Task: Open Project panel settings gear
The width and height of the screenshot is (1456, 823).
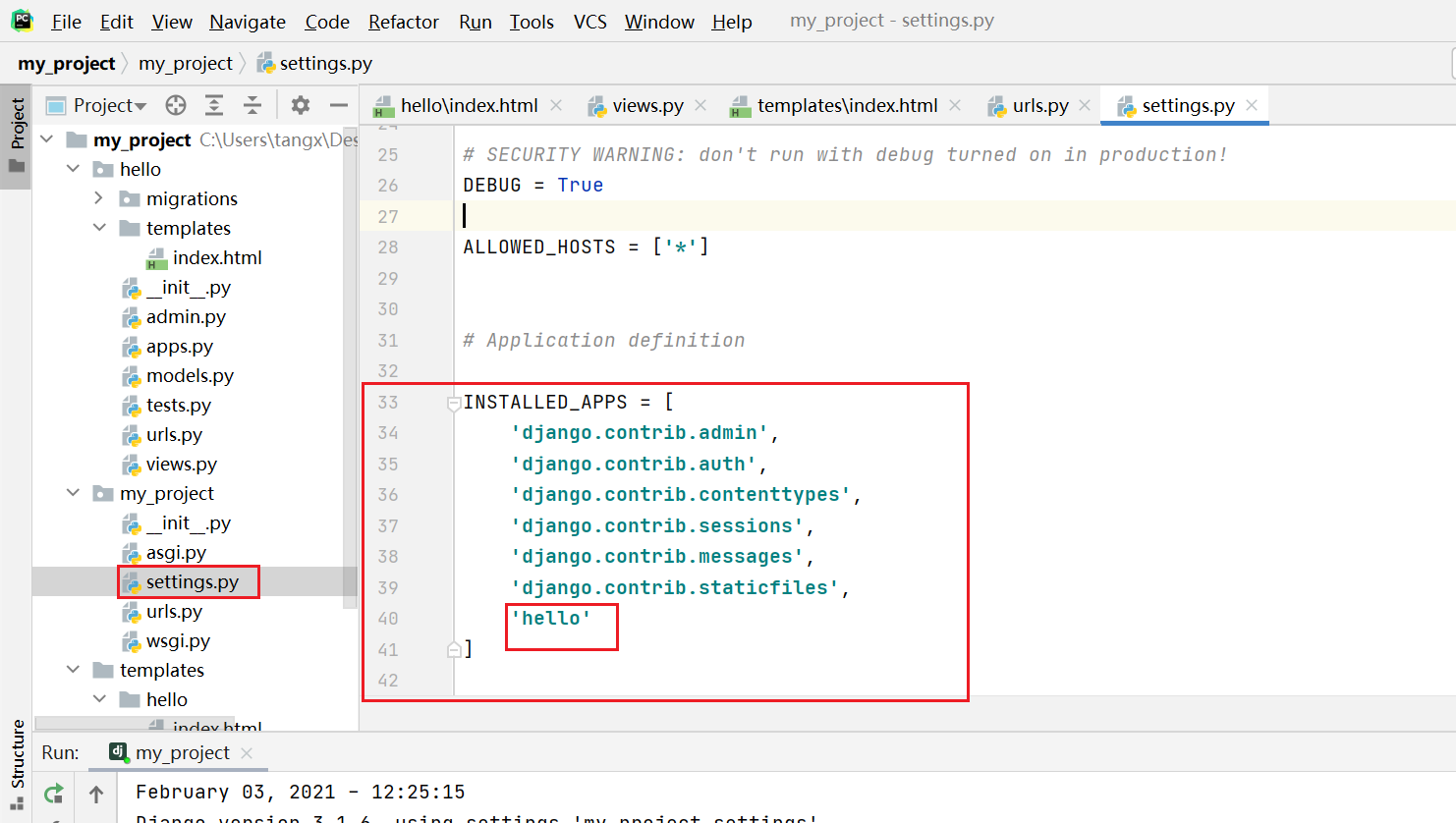Action: (x=301, y=105)
